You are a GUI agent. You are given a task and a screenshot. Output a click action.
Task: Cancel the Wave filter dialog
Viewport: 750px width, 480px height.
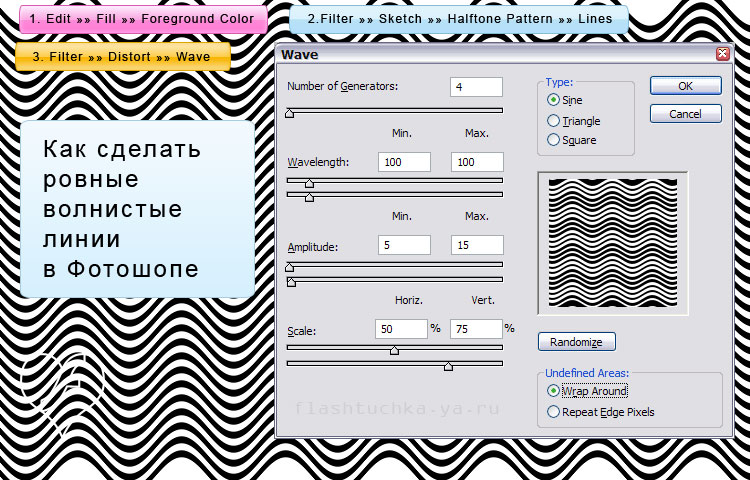tap(685, 114)
